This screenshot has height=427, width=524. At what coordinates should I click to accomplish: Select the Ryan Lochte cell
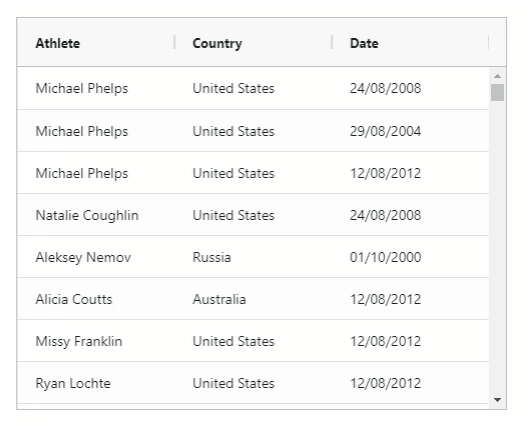tap(96, 383)
